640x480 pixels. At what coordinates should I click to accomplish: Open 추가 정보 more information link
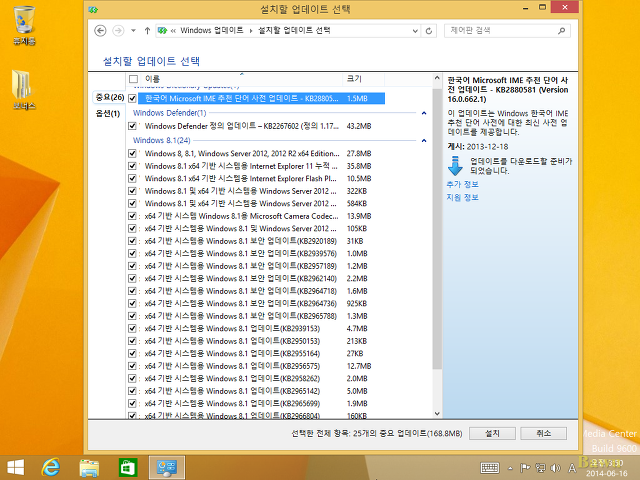pos(462,184)
